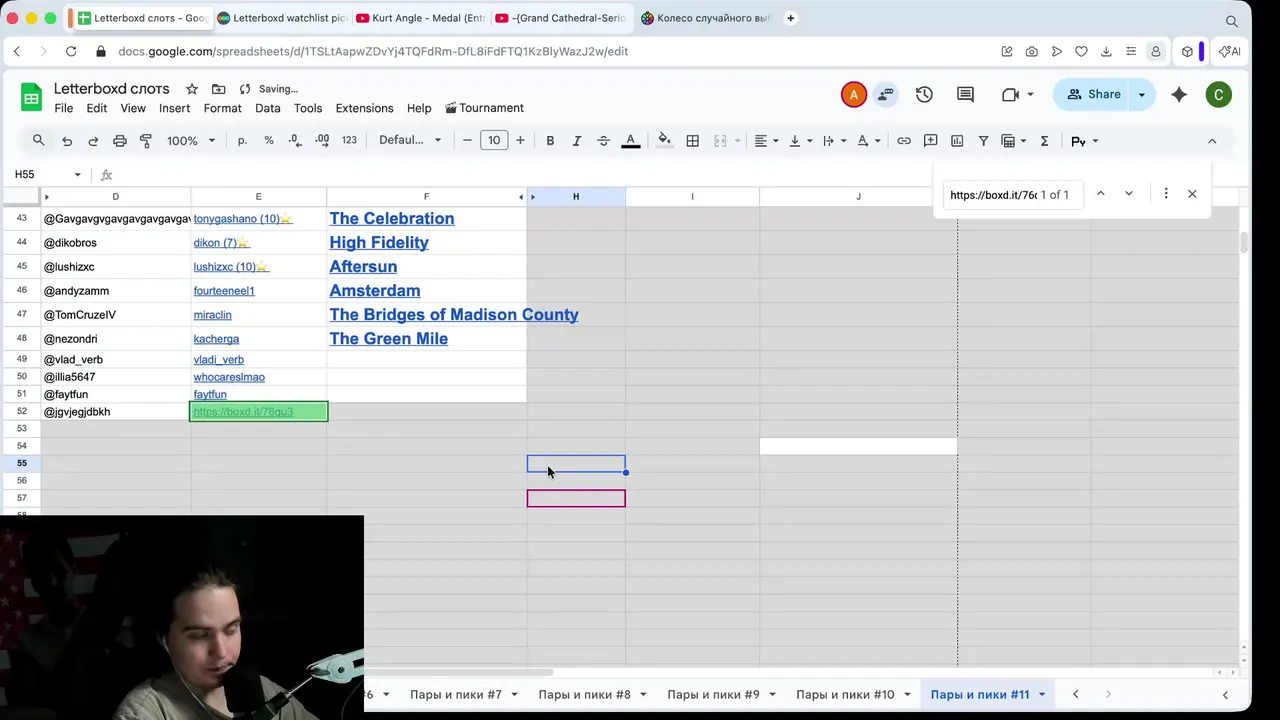Image resolution: width=1280 pixels, height=720 pixels.
Task: Take a browser snapshot with camera icon
Action: tap(1031, 51)
